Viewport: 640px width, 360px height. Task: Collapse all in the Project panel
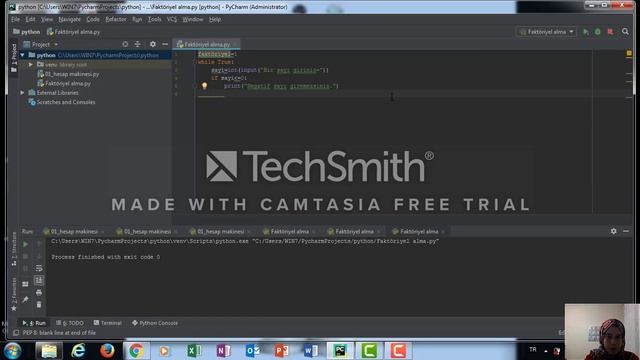pyautogui.click(x=138, y=44)
